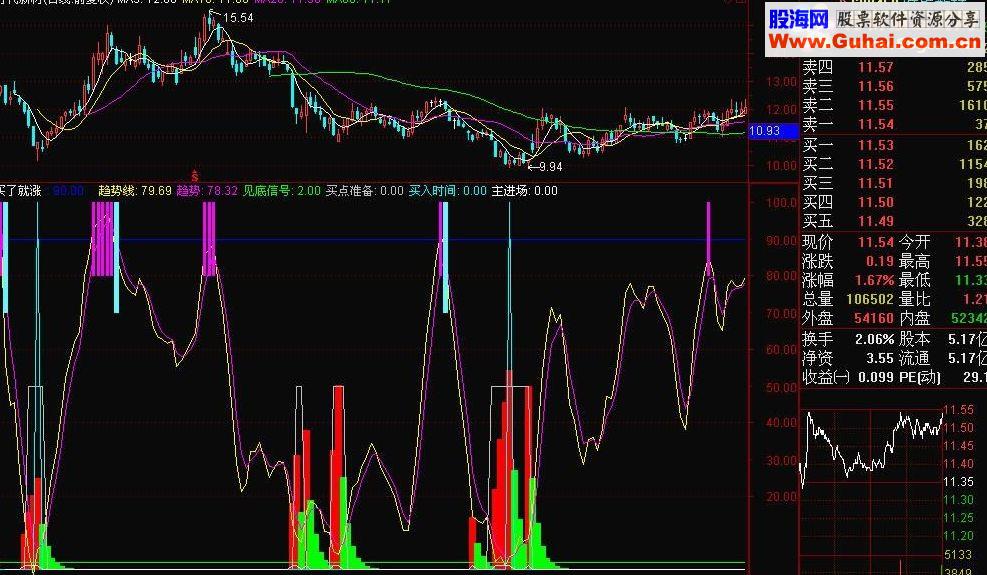Click the 总量 value 106502
This screenshot has height=575, width=987.
870,299
